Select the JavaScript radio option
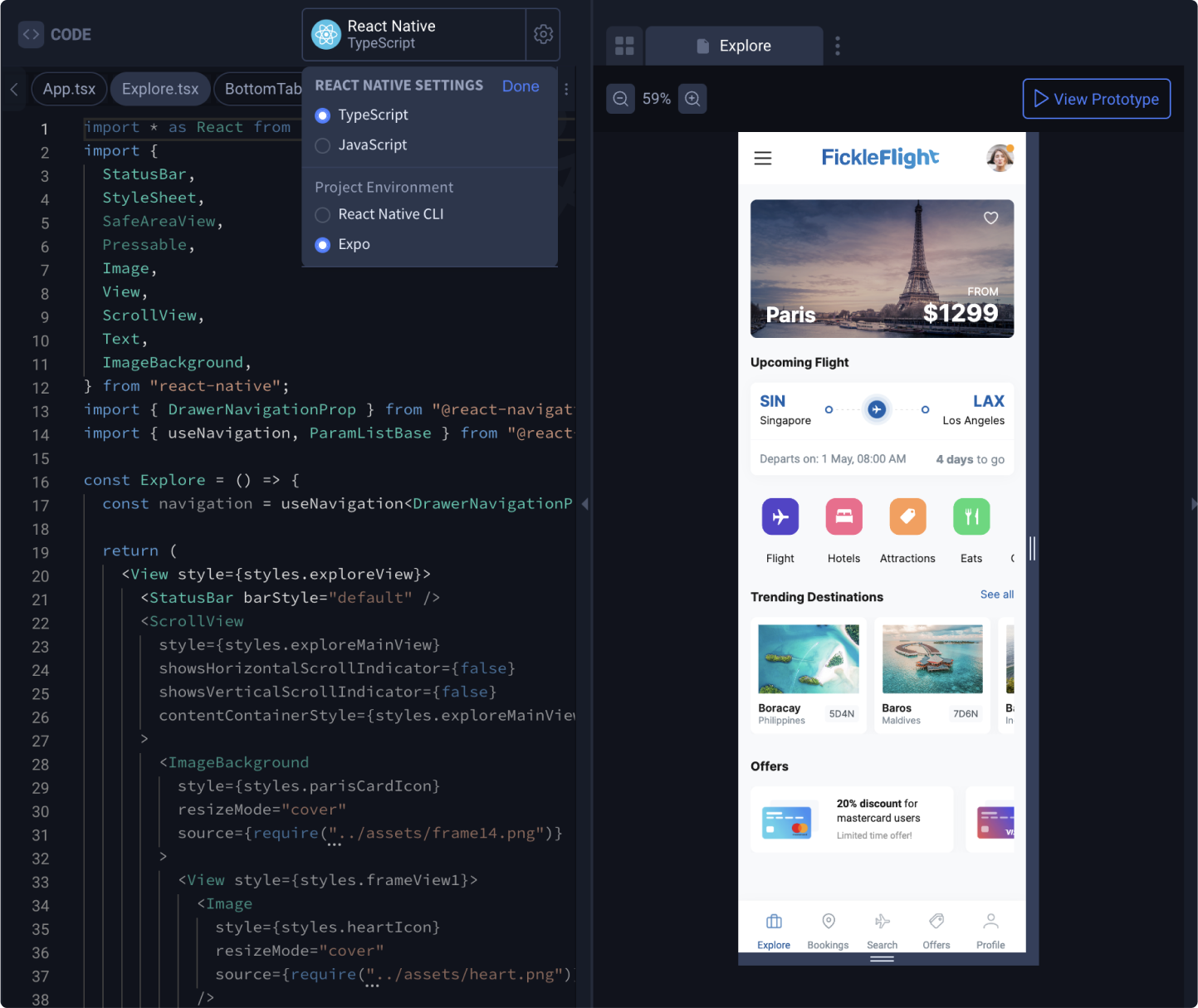 (323, 145)
